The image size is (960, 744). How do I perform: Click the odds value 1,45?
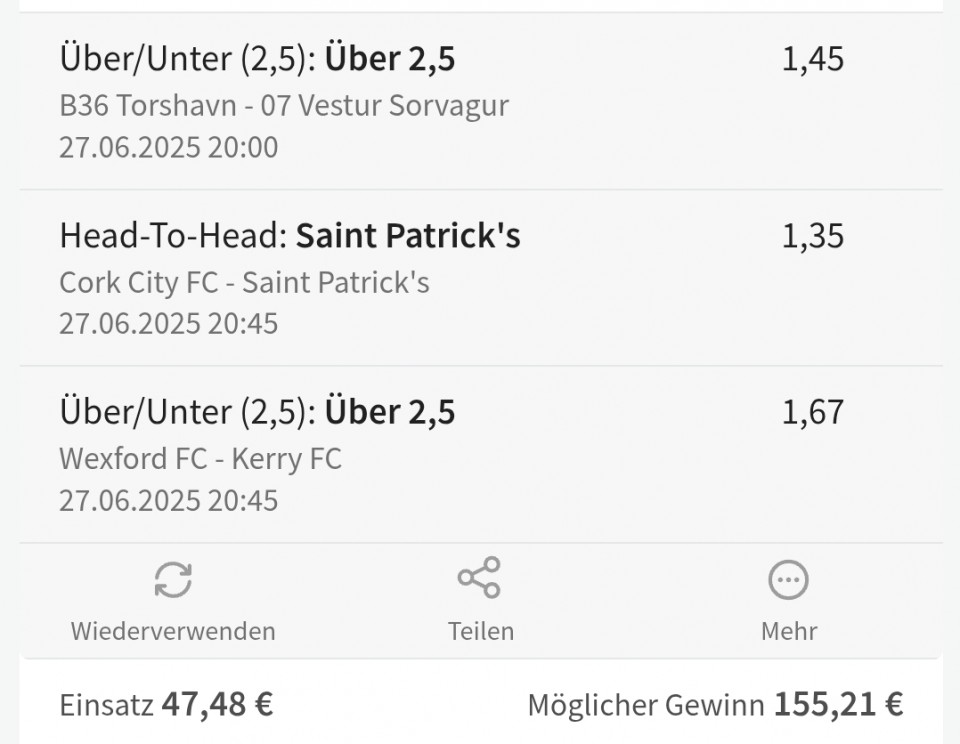pos(813,59)
